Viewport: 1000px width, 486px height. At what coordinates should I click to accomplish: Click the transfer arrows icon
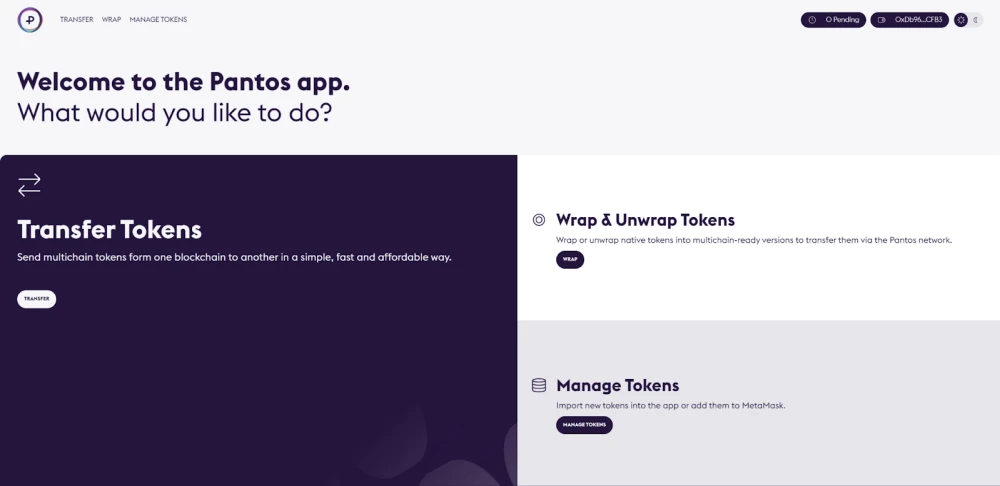click(x=29, y=185)
